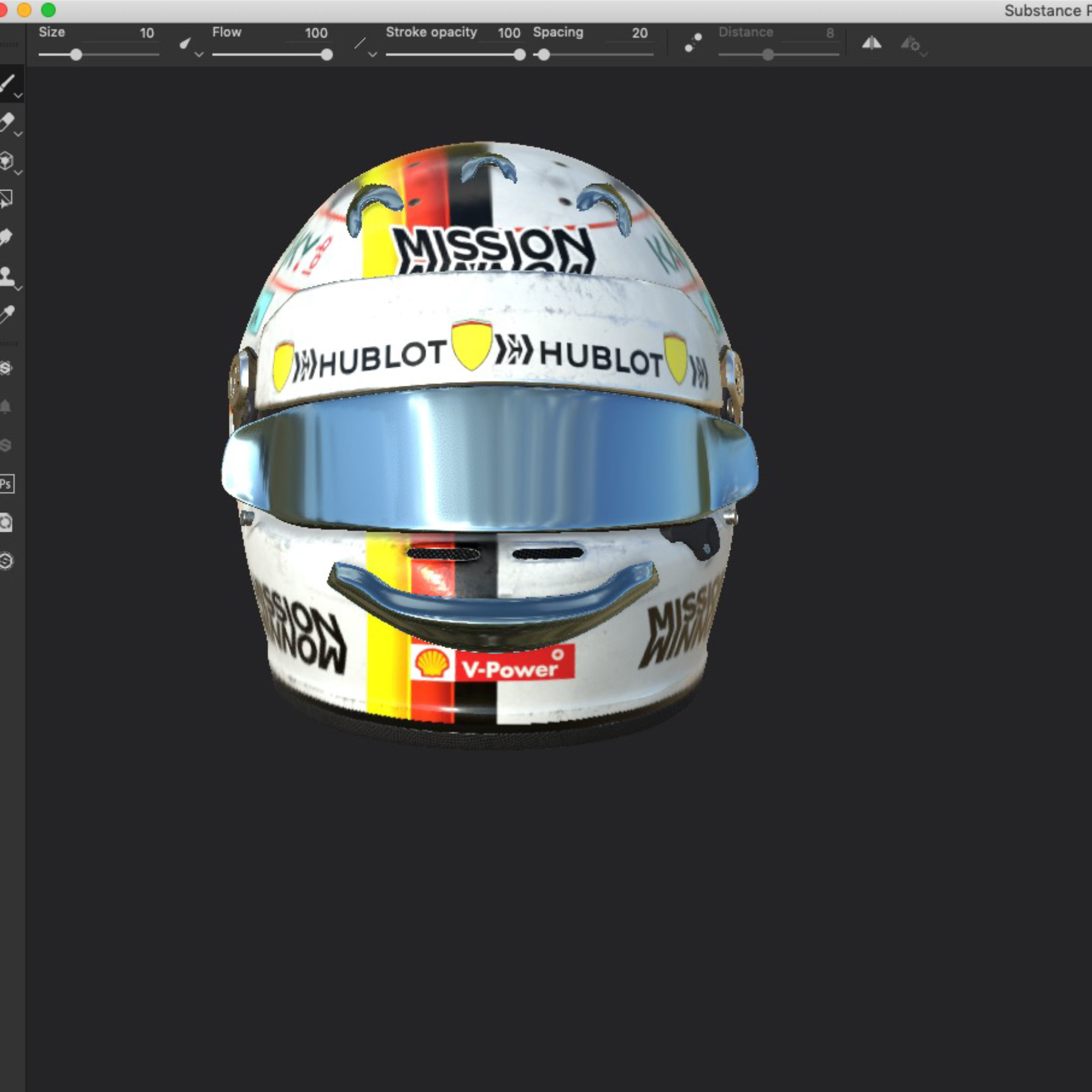Click the green macOS fullscreen button
Viewport: 1092px width, 1092px height.
[48, 10]
